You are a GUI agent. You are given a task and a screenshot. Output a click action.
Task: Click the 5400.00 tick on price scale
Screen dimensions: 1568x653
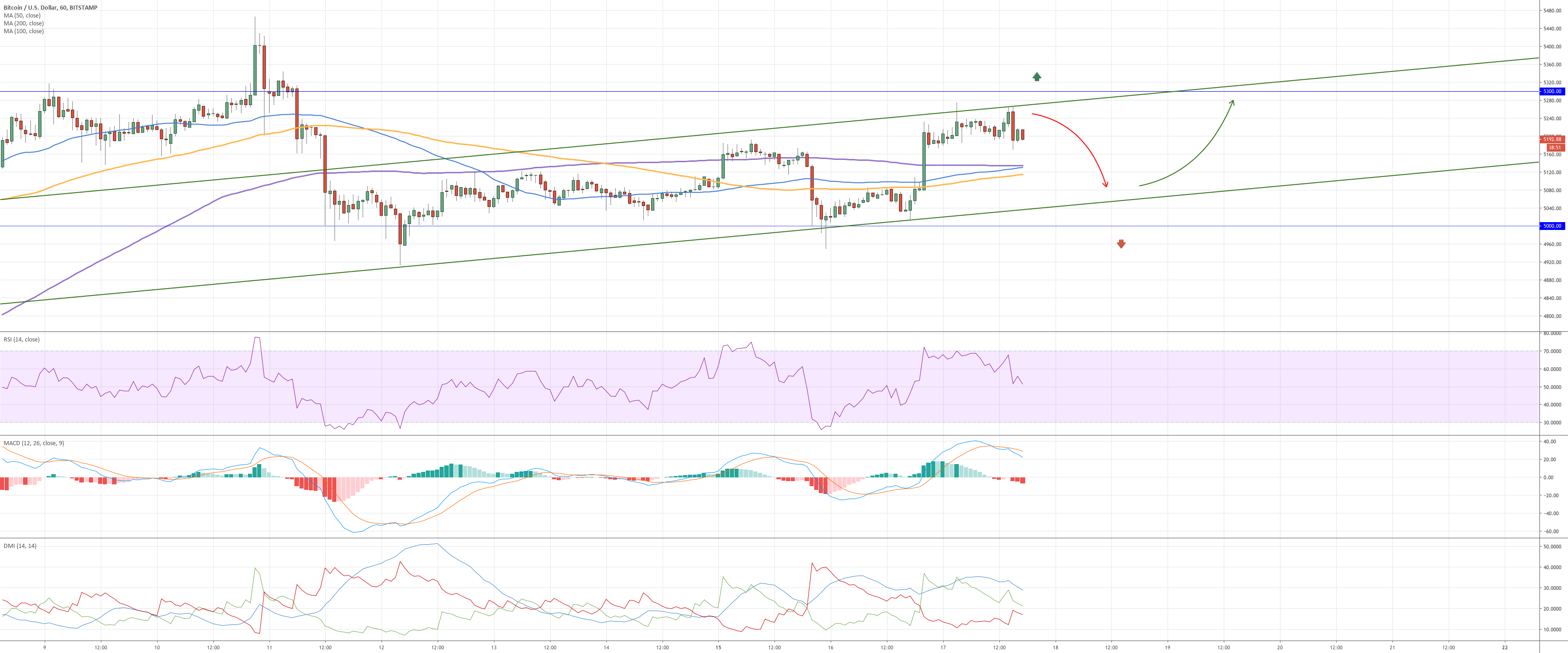click(x=1551, y=46)
